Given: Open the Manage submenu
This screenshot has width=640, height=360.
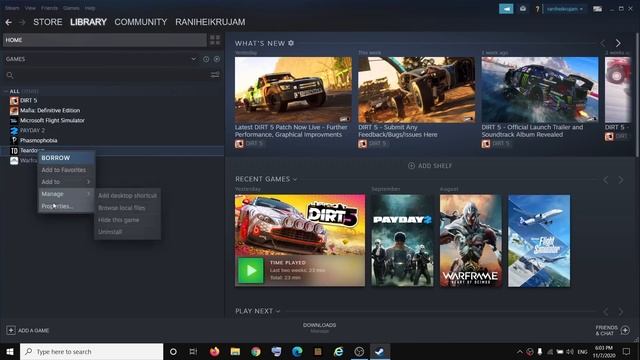Looking at the screenshot, I should 67,194.
